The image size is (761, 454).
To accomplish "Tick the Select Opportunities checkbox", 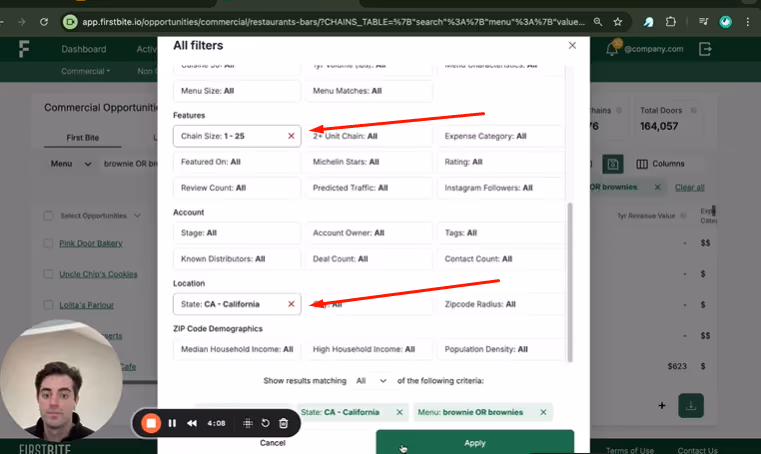I will click(48, 216).
